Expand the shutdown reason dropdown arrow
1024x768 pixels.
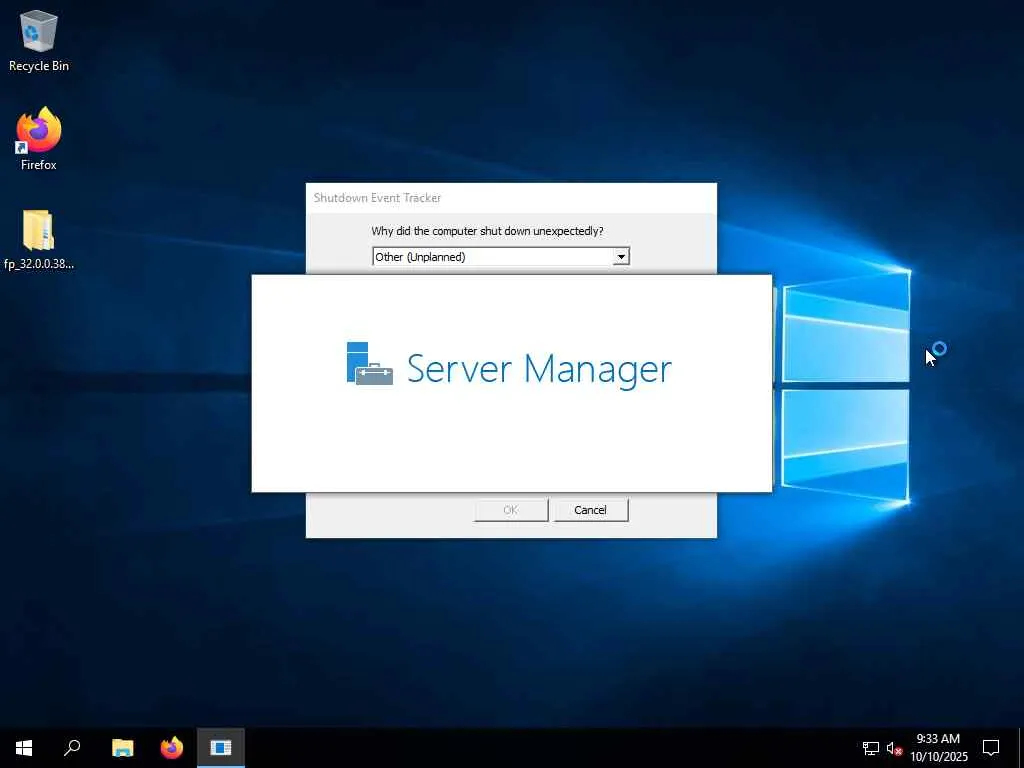coord(621,257)
